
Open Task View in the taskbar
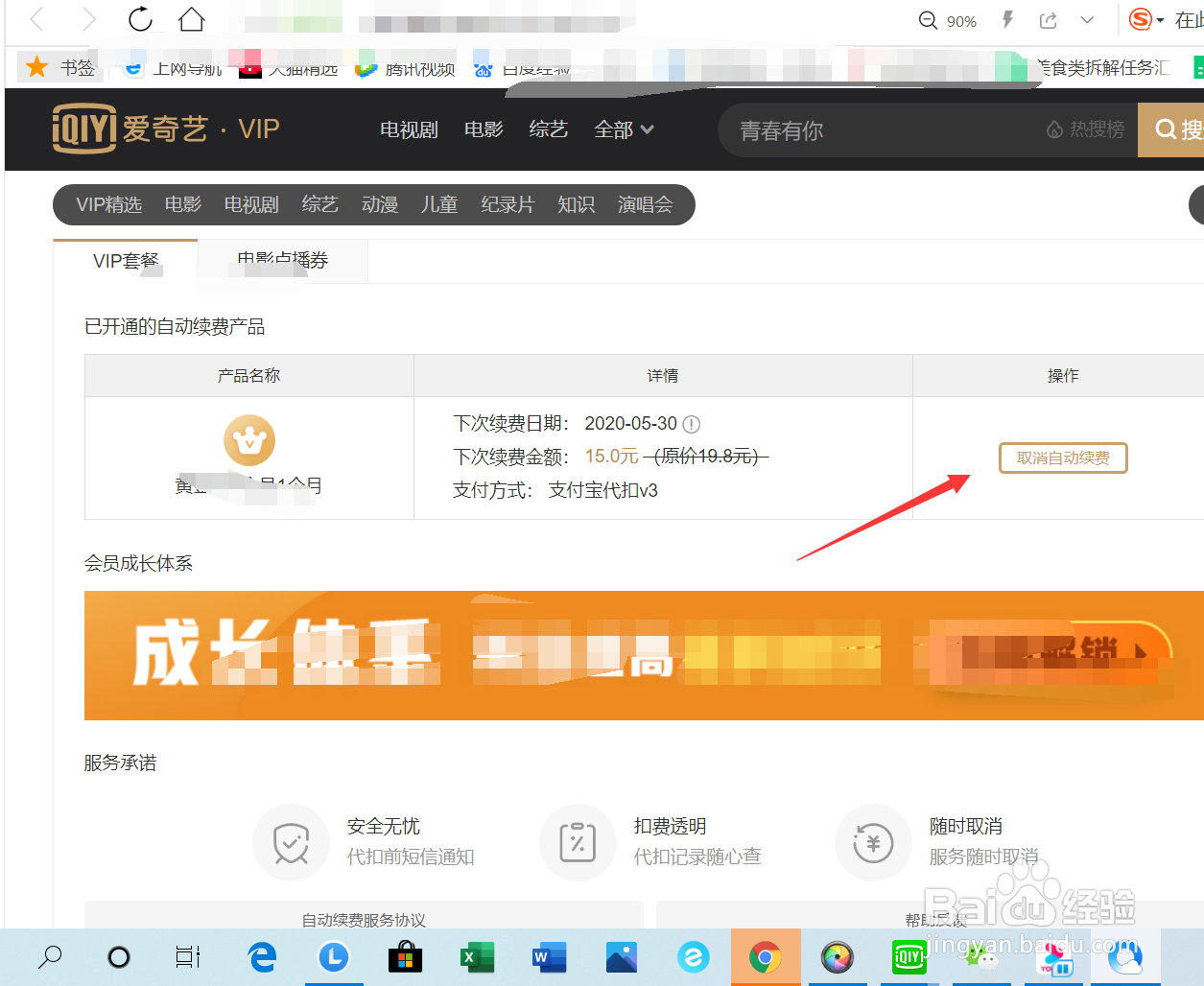tap(188, 957)
